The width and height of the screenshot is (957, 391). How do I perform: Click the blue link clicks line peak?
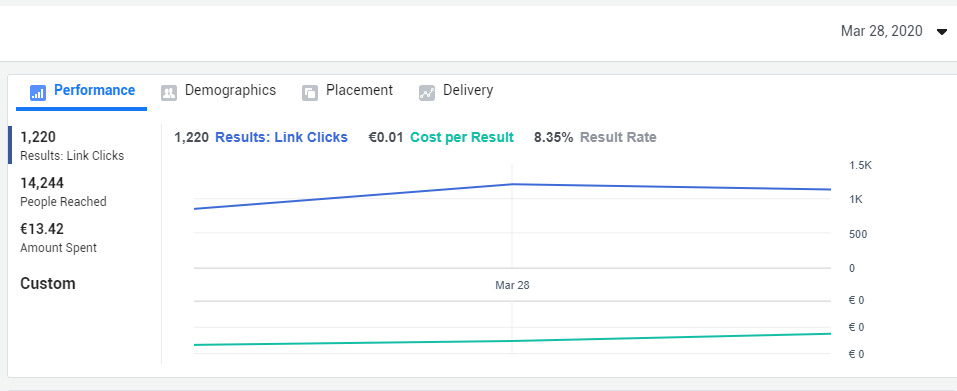[x=512, y=184]
